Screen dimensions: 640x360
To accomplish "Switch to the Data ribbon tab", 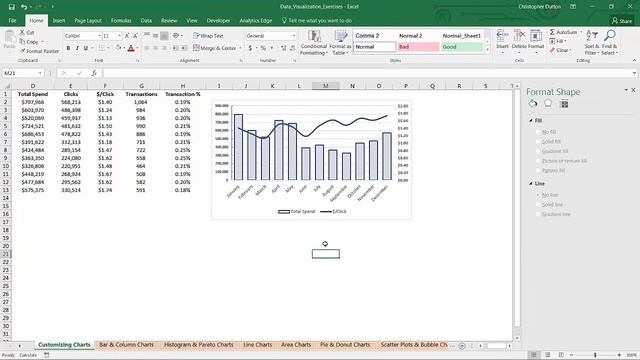I will [146, 20].
